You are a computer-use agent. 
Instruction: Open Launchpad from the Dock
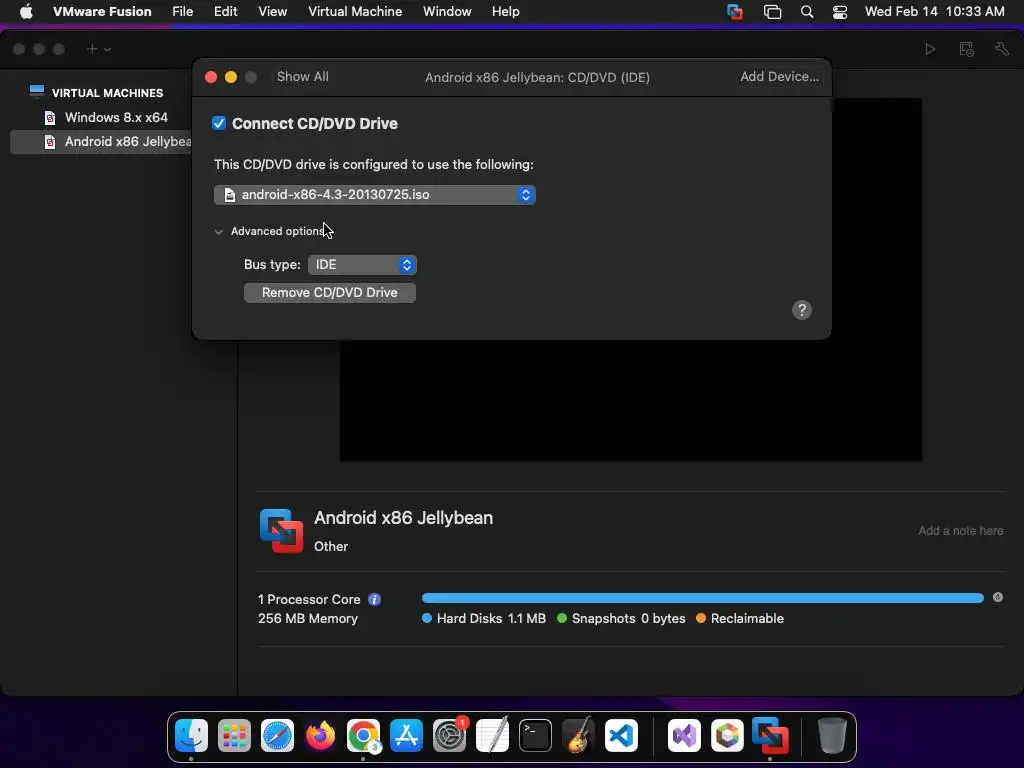coord(234,736)
